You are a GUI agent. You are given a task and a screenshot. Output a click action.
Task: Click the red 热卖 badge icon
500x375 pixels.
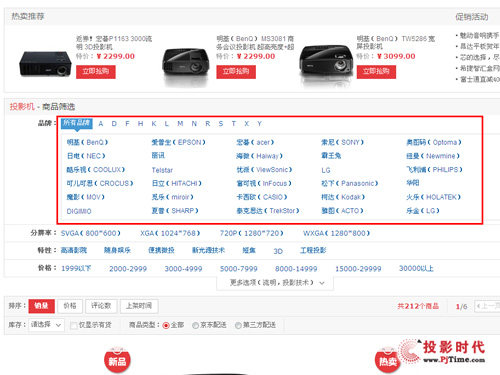[388, 360]
